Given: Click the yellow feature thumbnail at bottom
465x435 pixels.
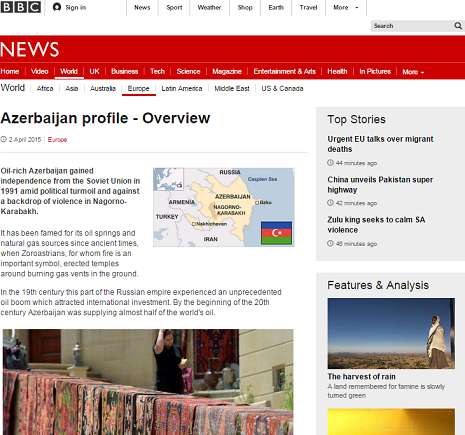Looking at the screenshot, I should pos(391,421).
